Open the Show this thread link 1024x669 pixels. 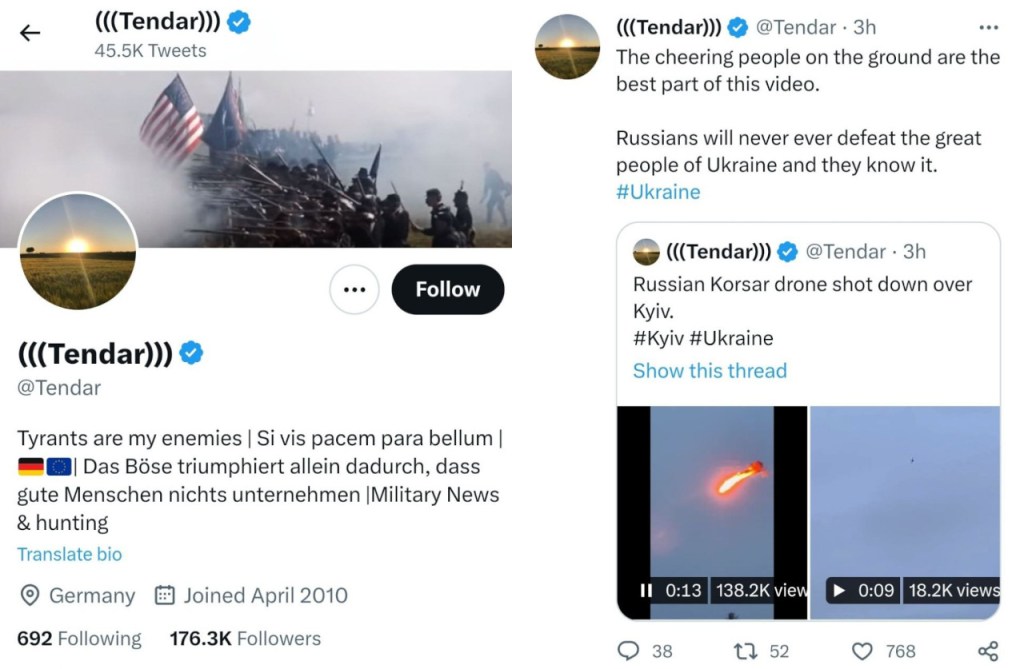tap(709, 370)
